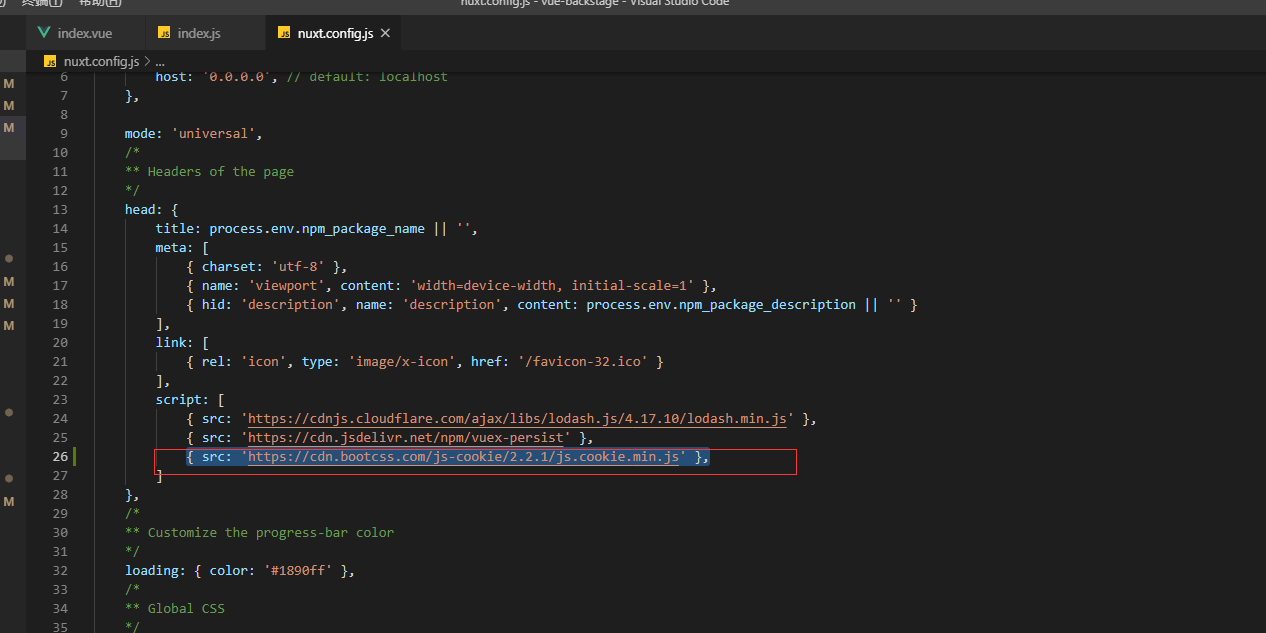Click the 'loading:' property key

pyautogui.click(x=155, y=571)
